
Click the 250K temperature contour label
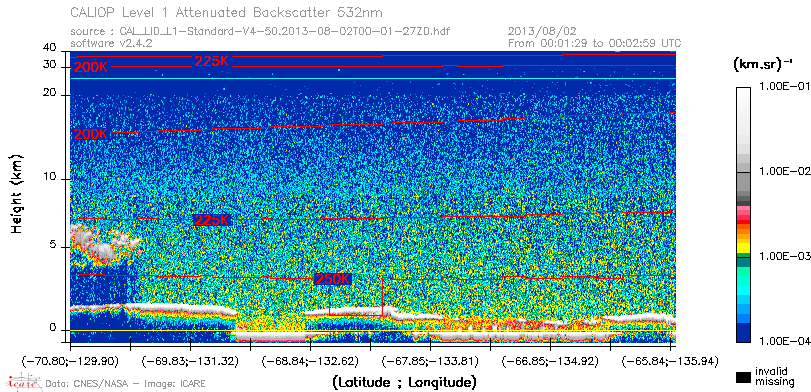pyautogui.click(x=333, y=279)
